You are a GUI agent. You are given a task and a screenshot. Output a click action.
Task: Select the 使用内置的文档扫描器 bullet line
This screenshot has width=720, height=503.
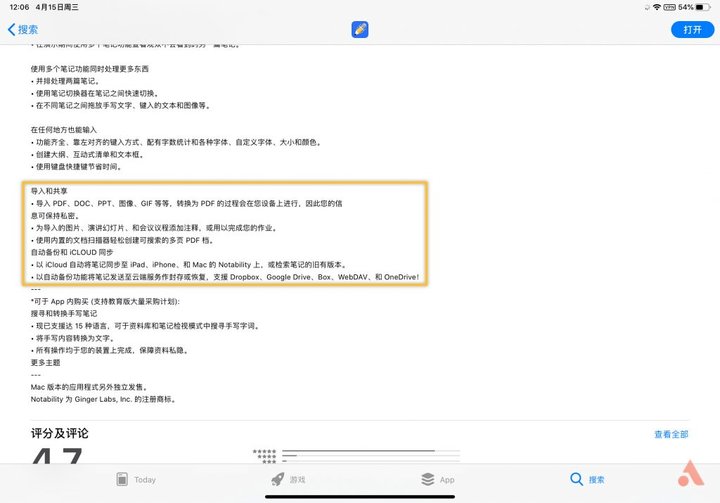pyautogui.click(x=122, y=240)
